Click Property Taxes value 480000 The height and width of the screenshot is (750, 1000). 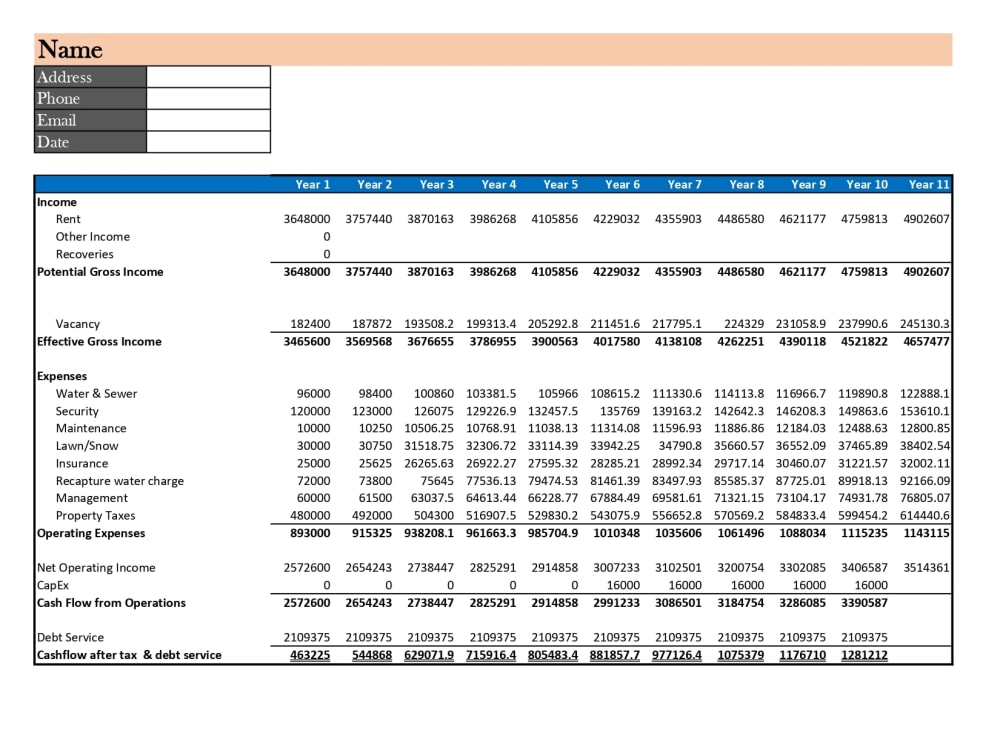(x=310, y=515)
